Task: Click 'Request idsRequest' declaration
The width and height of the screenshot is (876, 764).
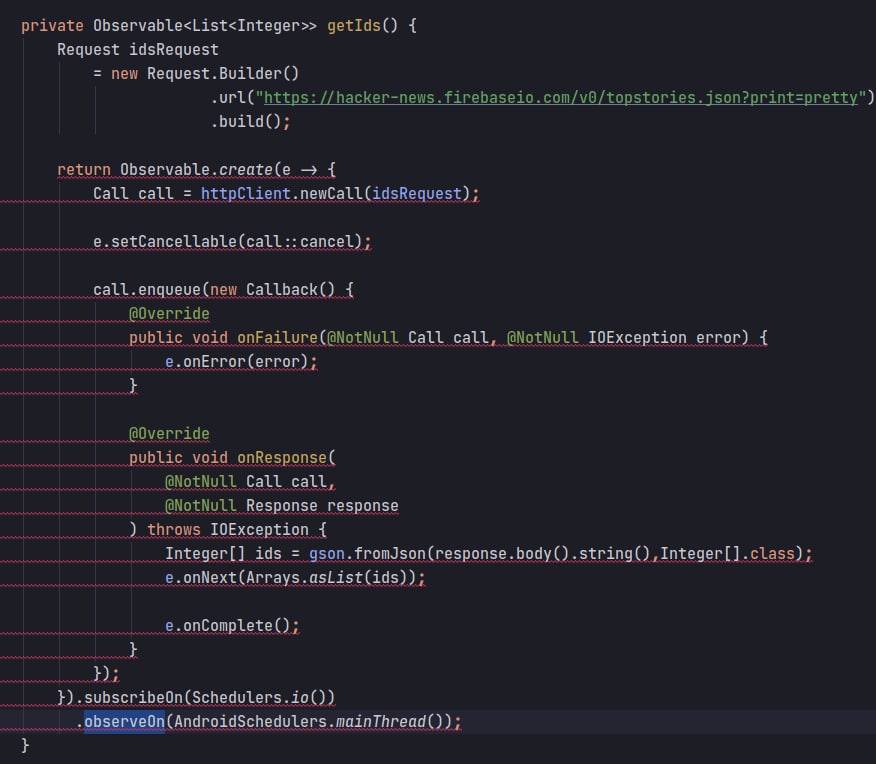Action: [138, 50]
